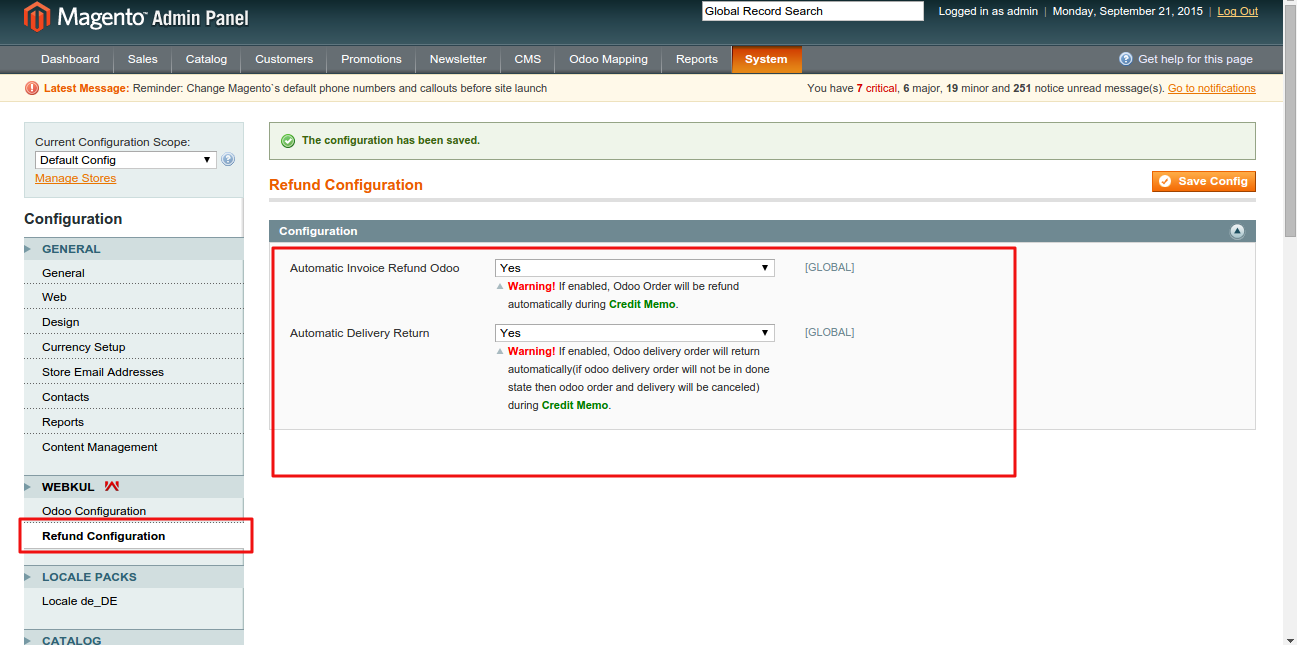This screenshot has height=645, width=1297.
Task: Select General in the configuration sidebar
Action: (x=63, y=273)
